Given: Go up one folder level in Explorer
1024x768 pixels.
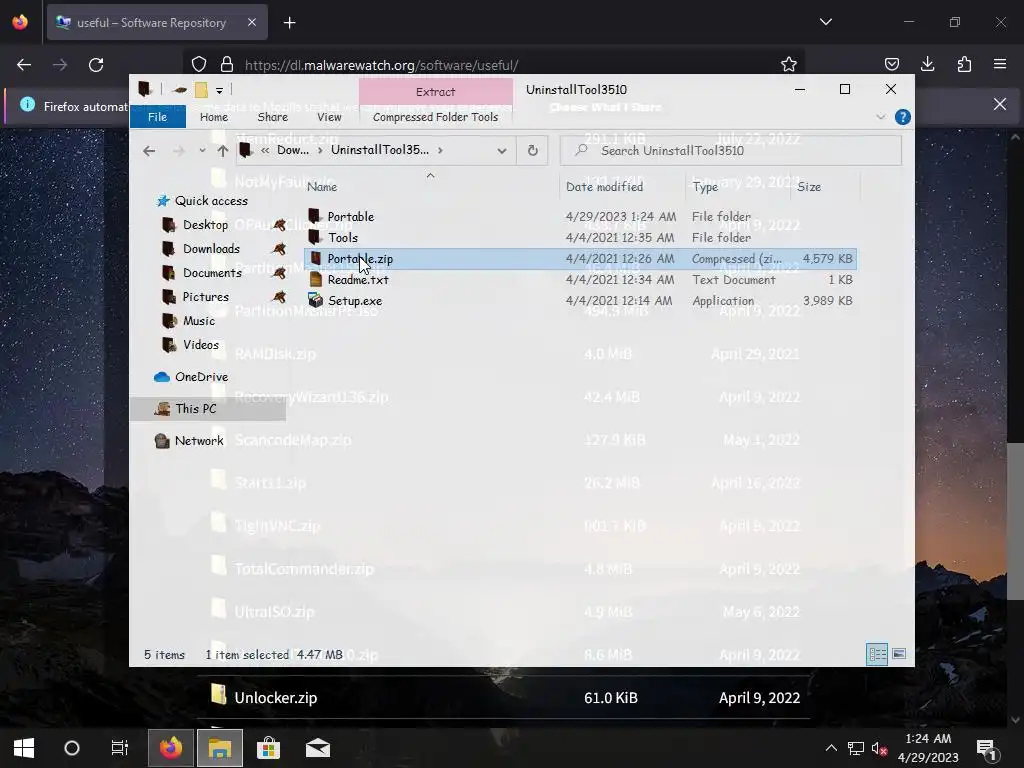Looking at the screenshot, I should tap(223, 151).
